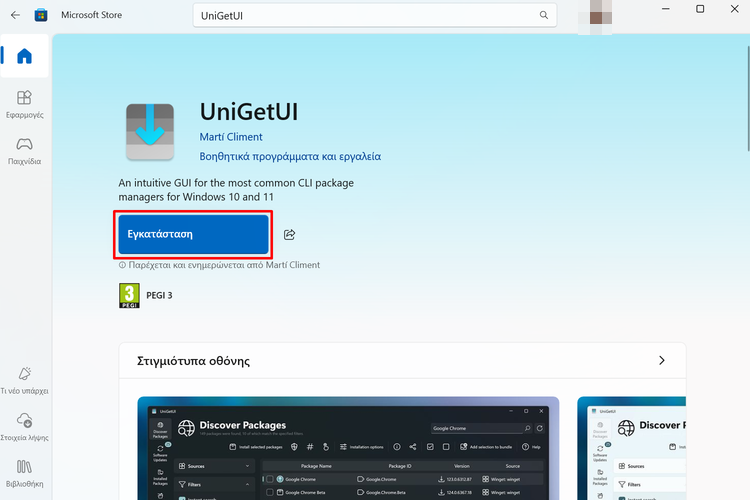Click the info icon before Παρέχεται
The image size is (750, 500).
[x=122, y=265]
